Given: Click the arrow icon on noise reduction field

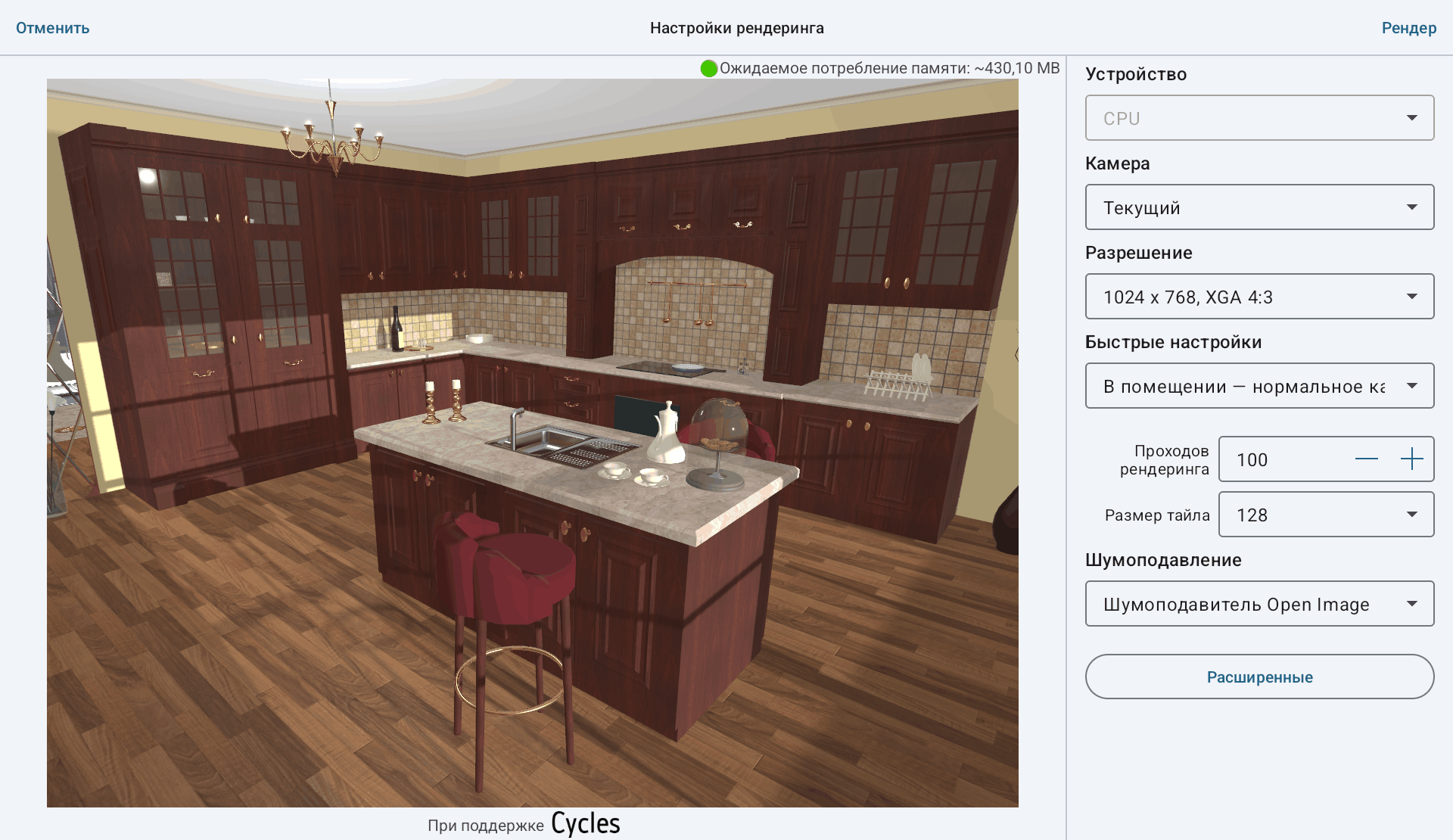Looking at the screenshot, I should point(1411,604).
